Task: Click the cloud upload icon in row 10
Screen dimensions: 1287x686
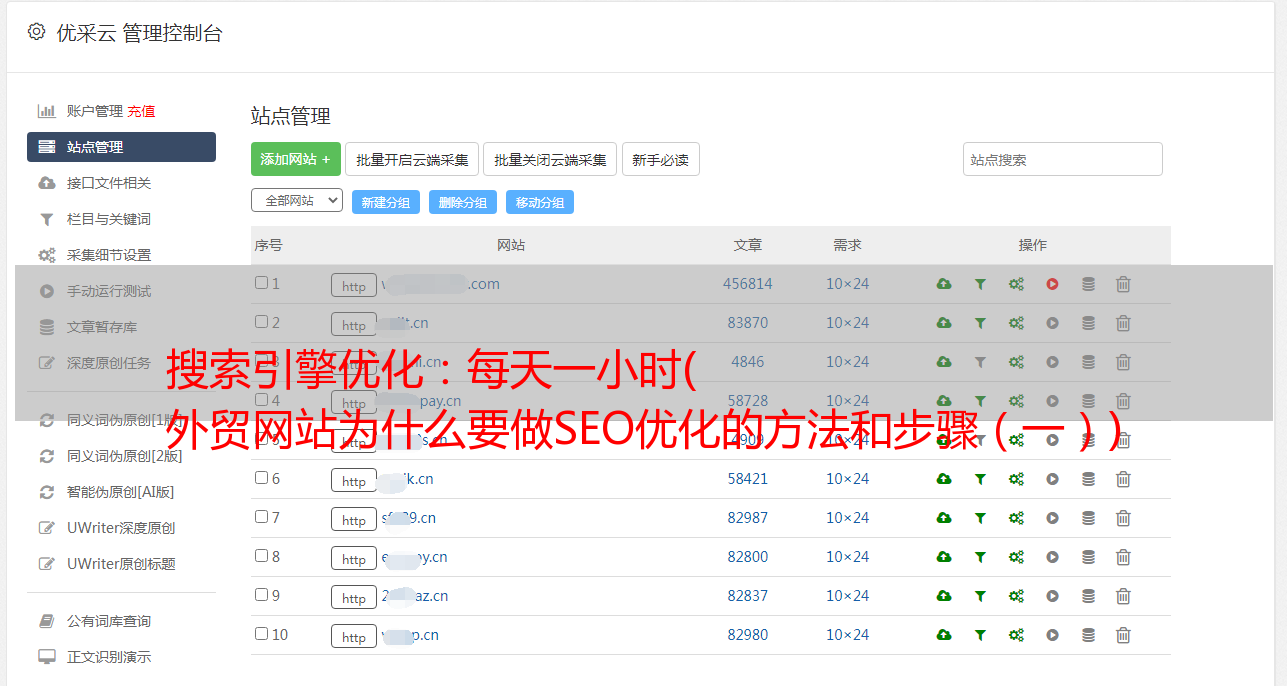Action: tap(944, 636)
